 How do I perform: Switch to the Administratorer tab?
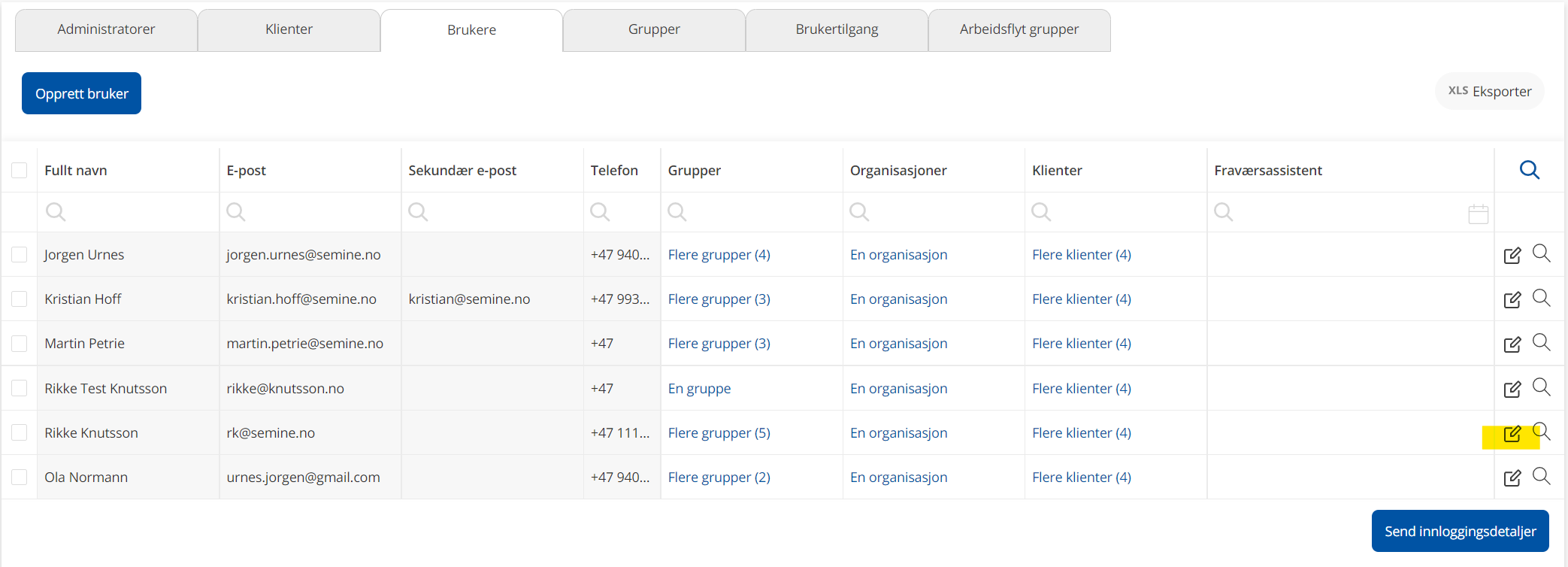(x=106, y=29)
